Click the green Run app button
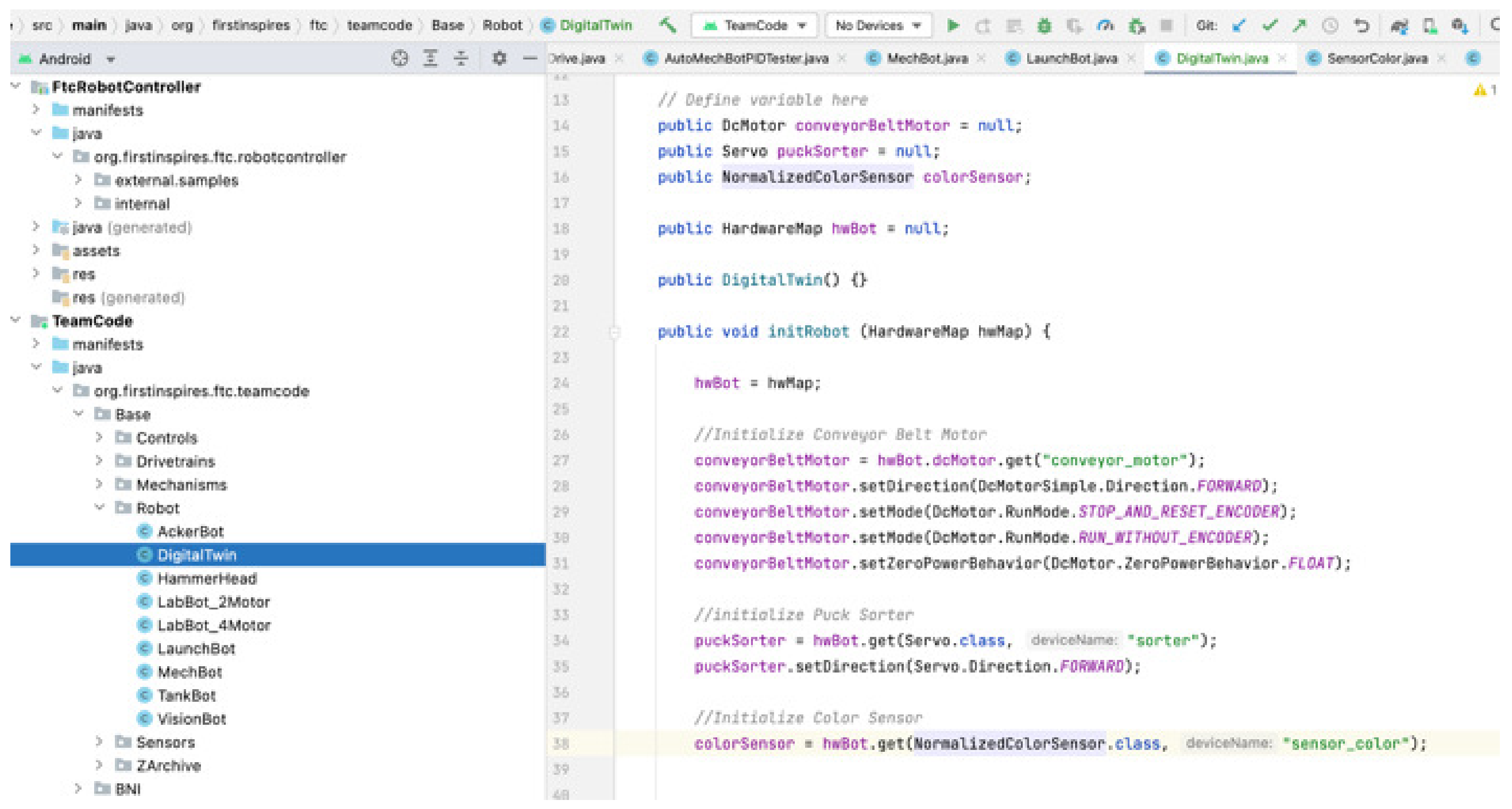Image resolution: width=1512 pixels, height=809 pixels. [952, 25]
